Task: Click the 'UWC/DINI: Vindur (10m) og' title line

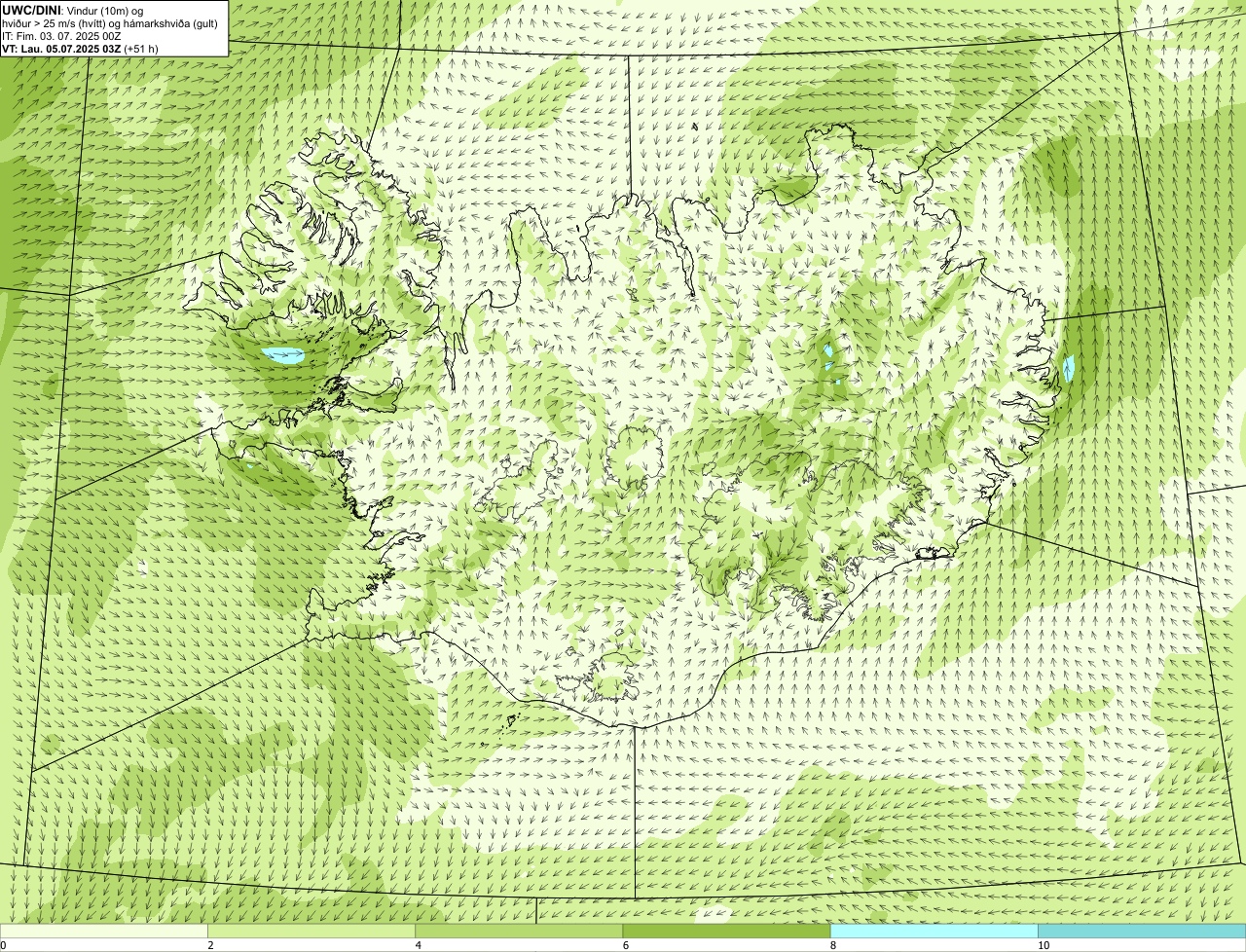Action: click(x=72, y=10)
